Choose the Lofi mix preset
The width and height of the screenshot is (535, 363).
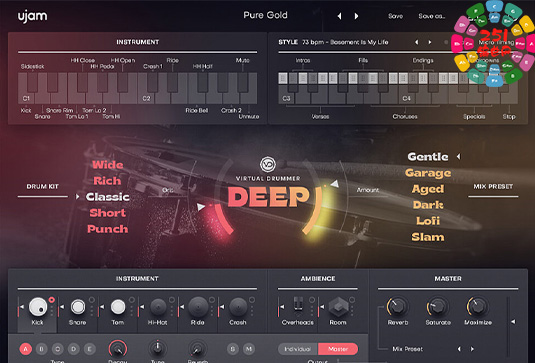tap(428, 221)
